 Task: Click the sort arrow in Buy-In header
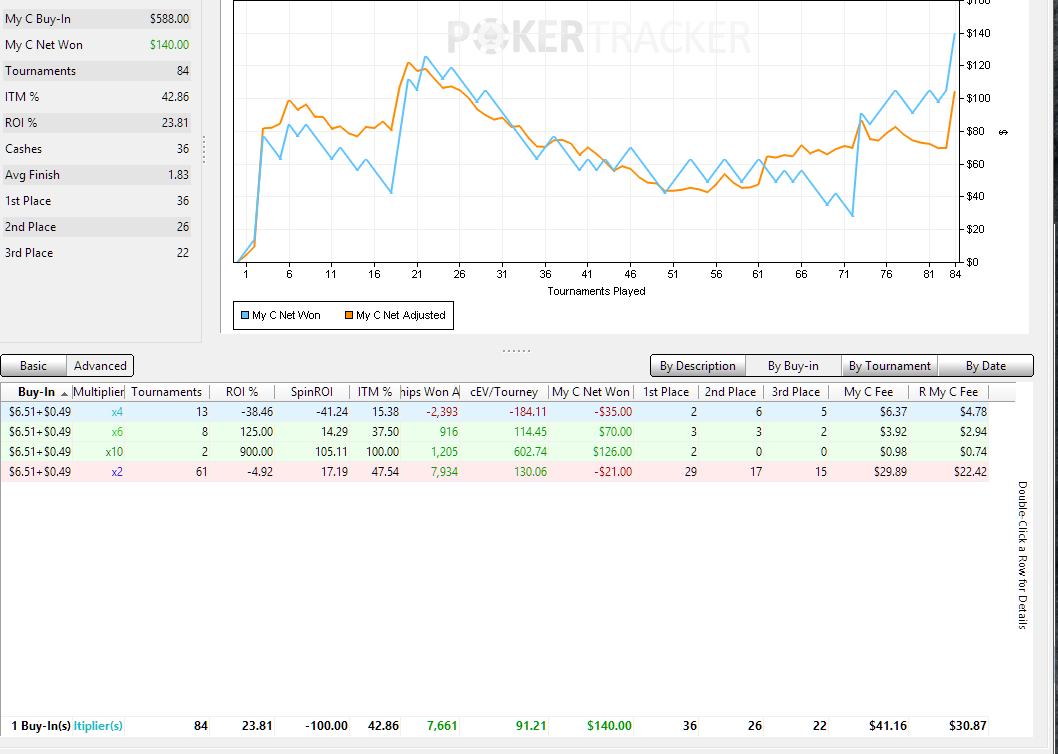tap(64, 392)
